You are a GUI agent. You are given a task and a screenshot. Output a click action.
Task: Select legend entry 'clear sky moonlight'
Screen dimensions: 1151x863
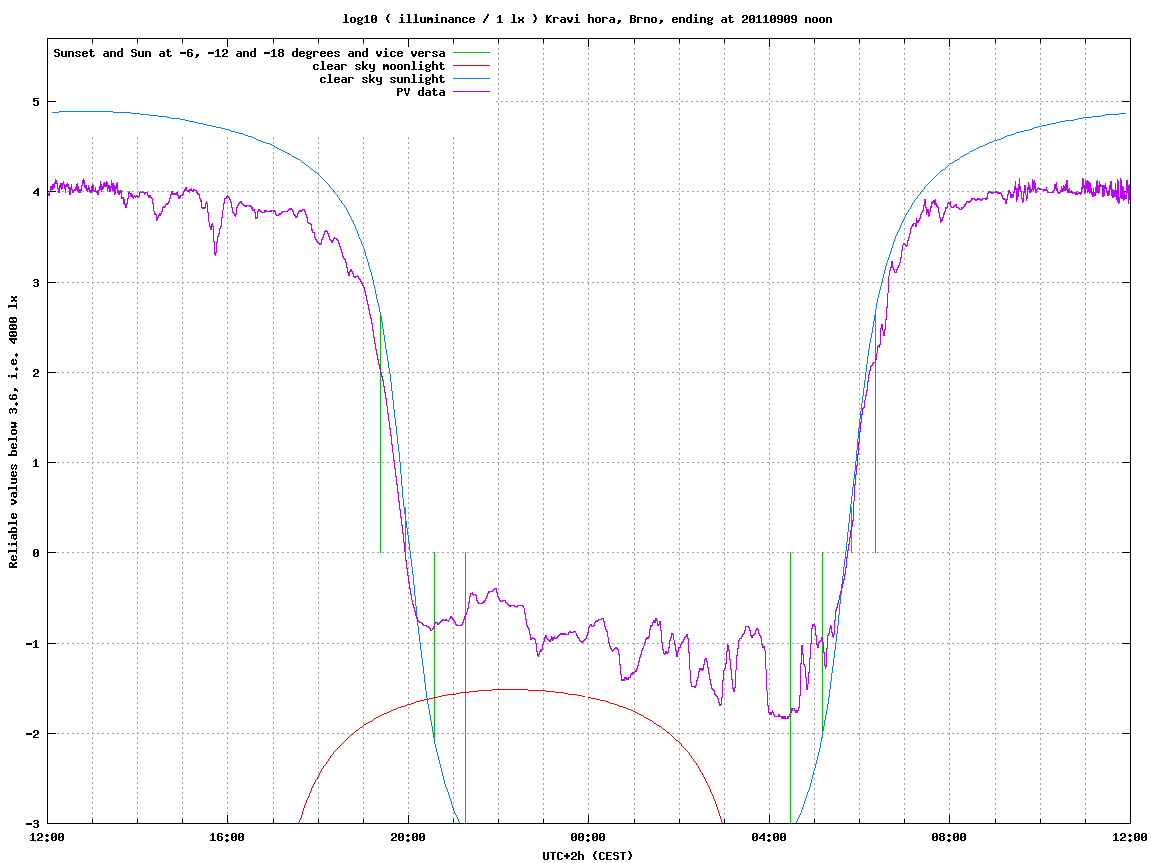tap(379, 66)
